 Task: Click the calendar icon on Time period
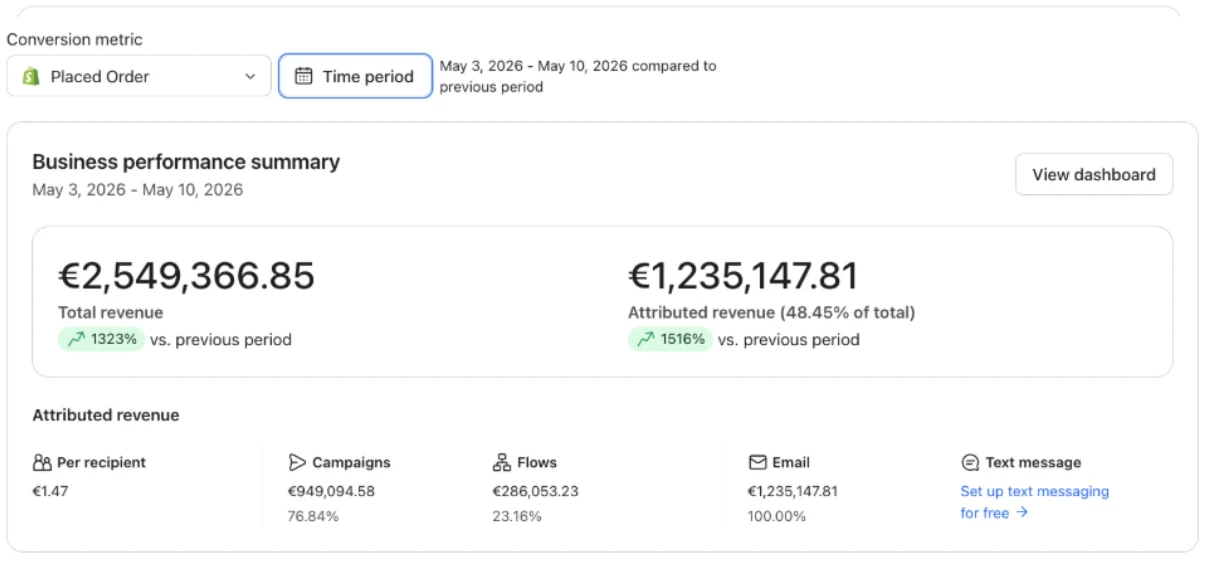(x=304, y=76)
